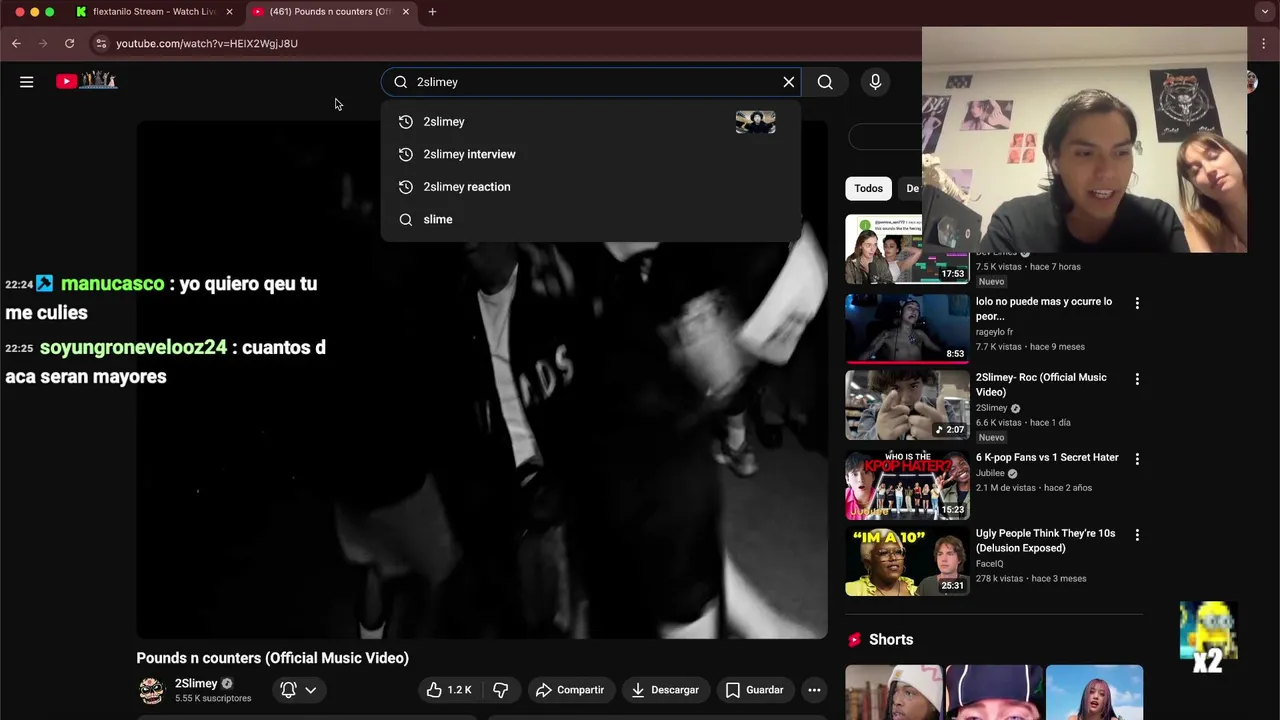Click the magnifier search submit button
The width and height of the screenshot is (1280, 720).
pyautogui.click(x=825, y=82)
